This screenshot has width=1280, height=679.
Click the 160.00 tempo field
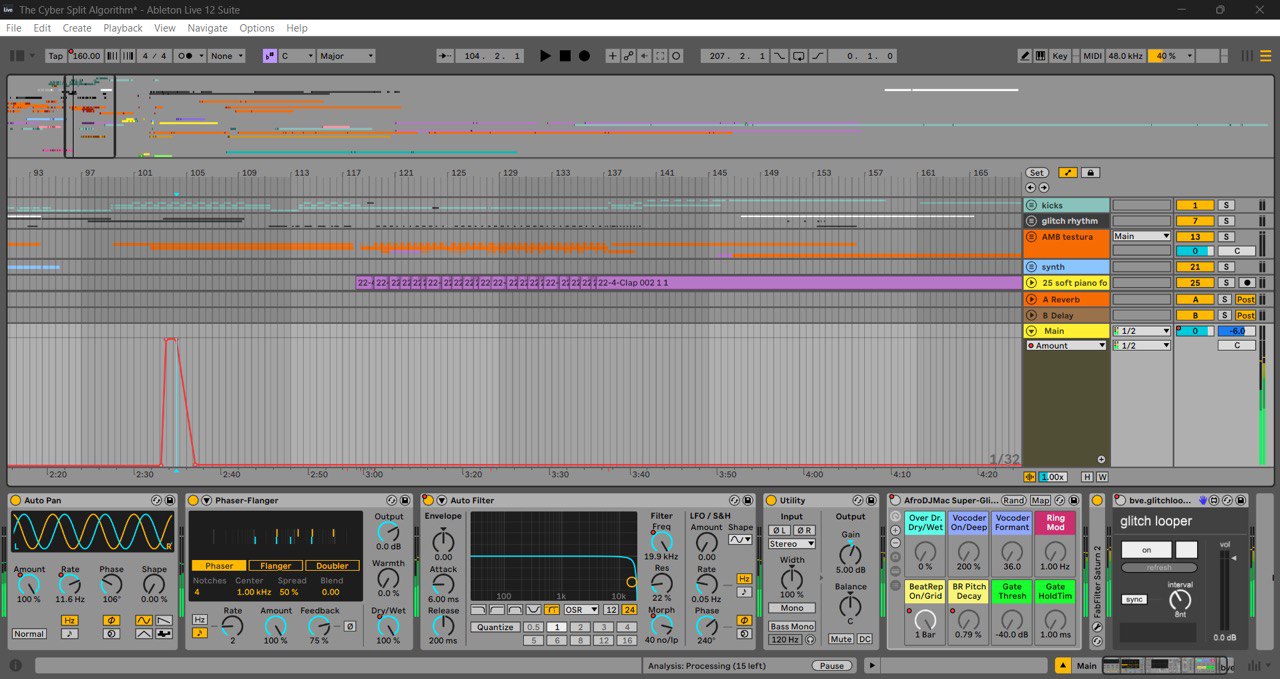(86, 56)
